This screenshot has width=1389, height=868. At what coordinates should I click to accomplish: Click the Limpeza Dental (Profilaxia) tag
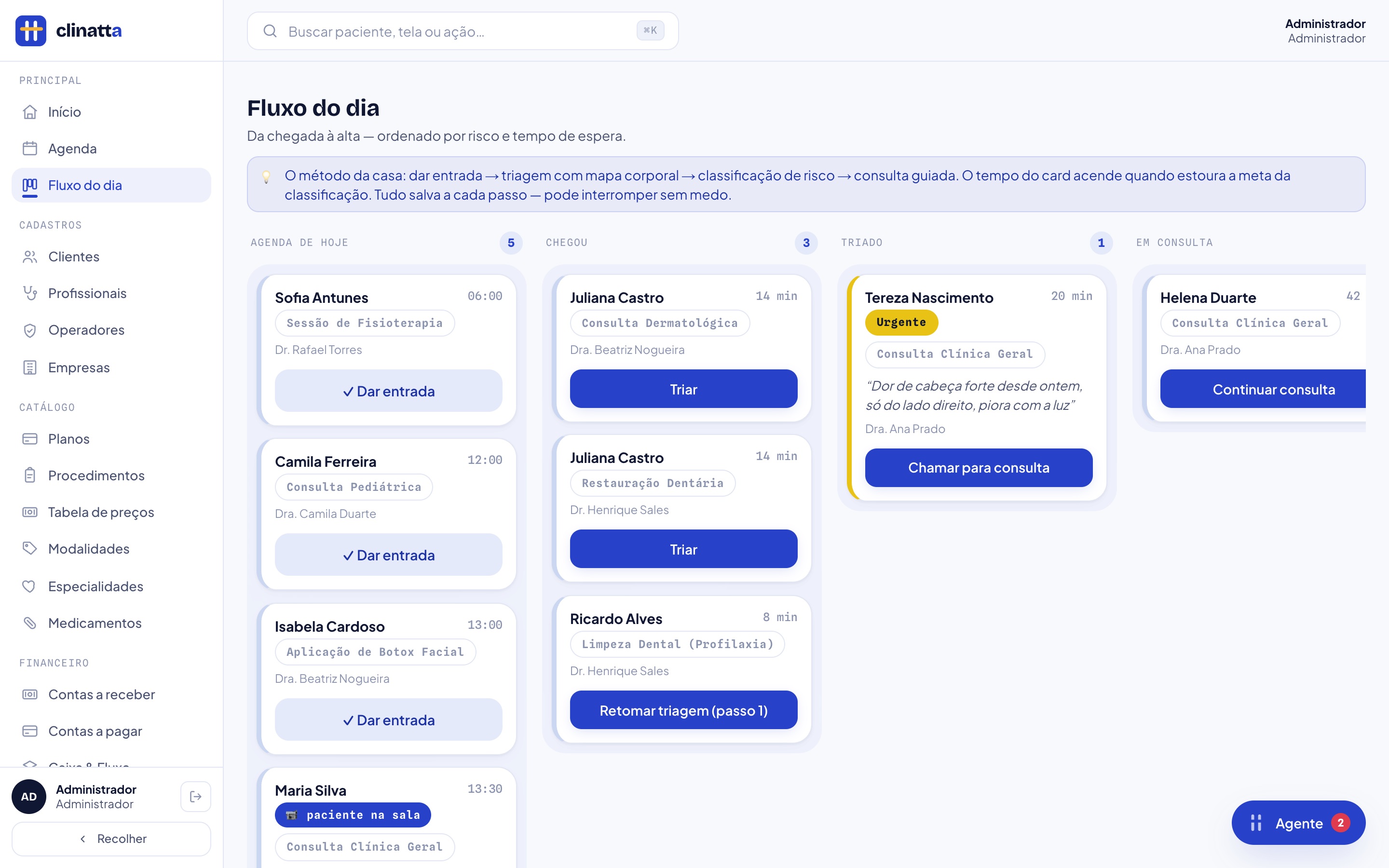677,644
